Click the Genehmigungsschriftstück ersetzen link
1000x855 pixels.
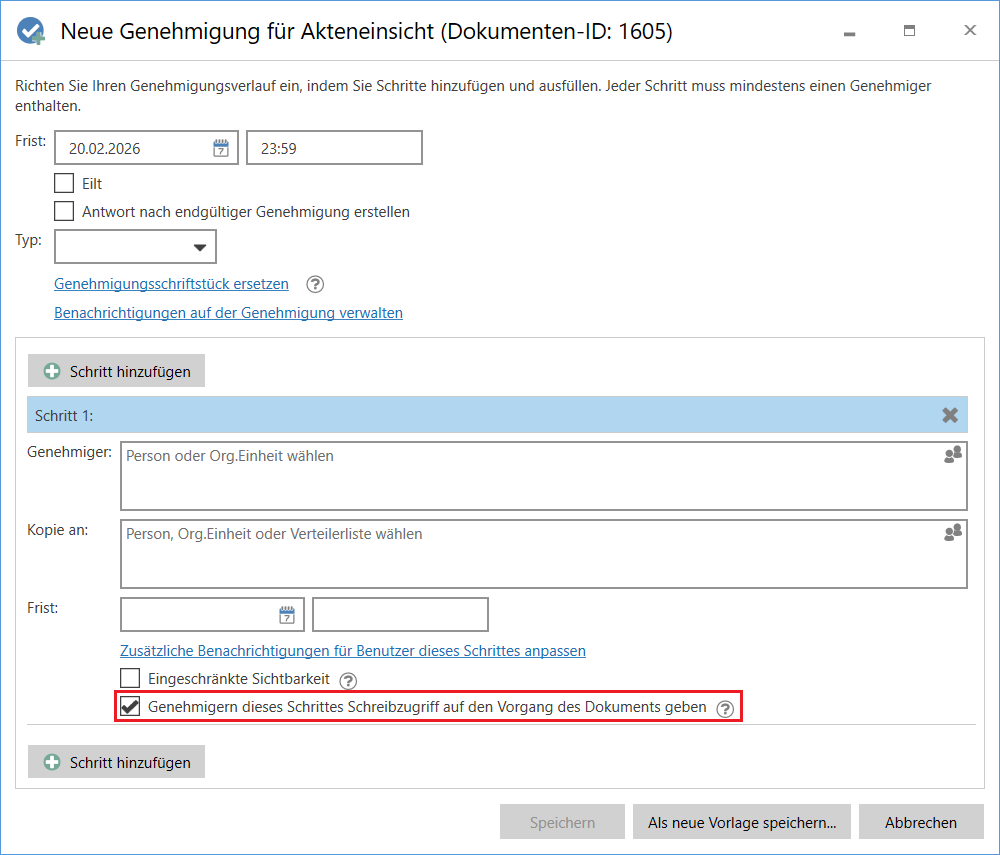point(171,284)
